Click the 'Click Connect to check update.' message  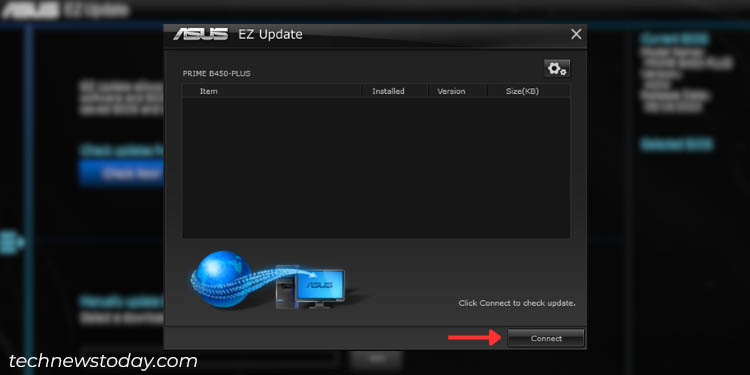click(517, 303)
